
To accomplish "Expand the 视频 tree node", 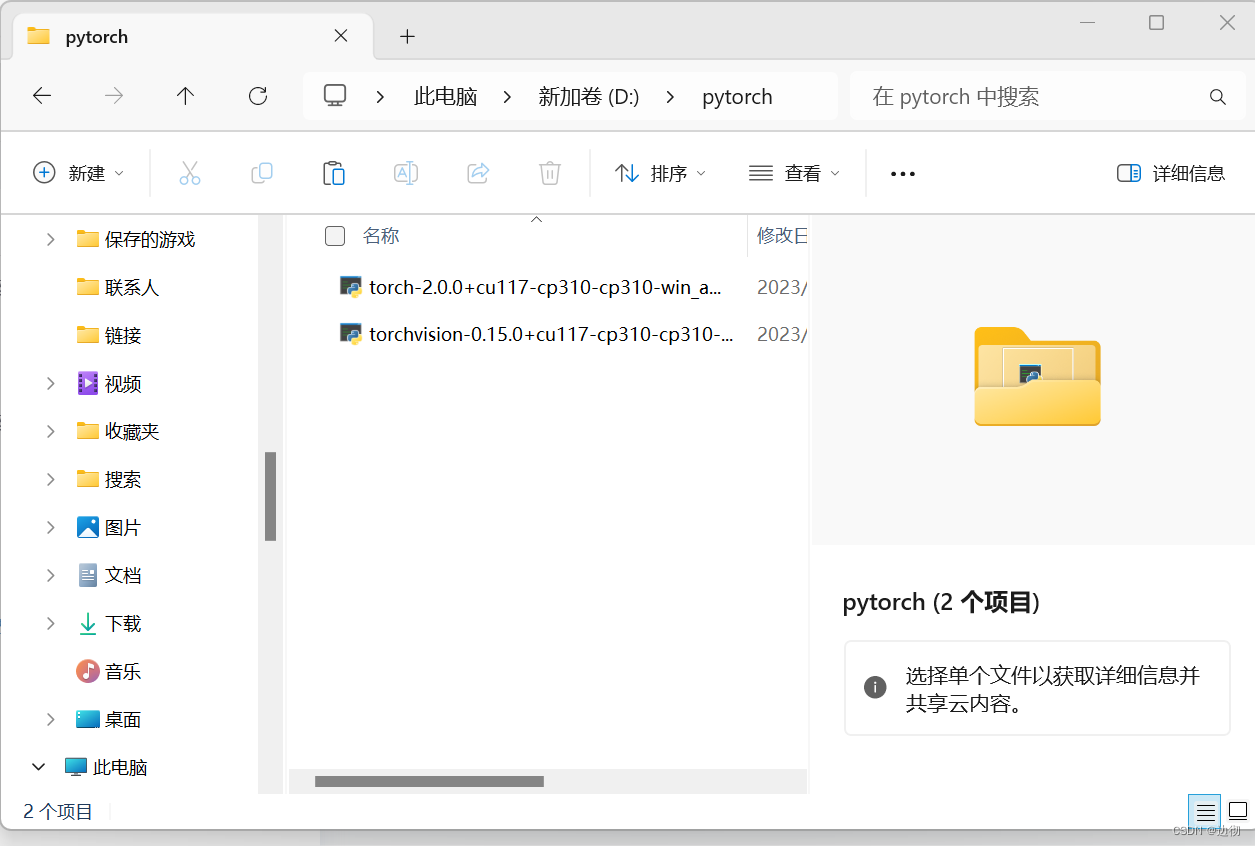I will click(51, 383).
